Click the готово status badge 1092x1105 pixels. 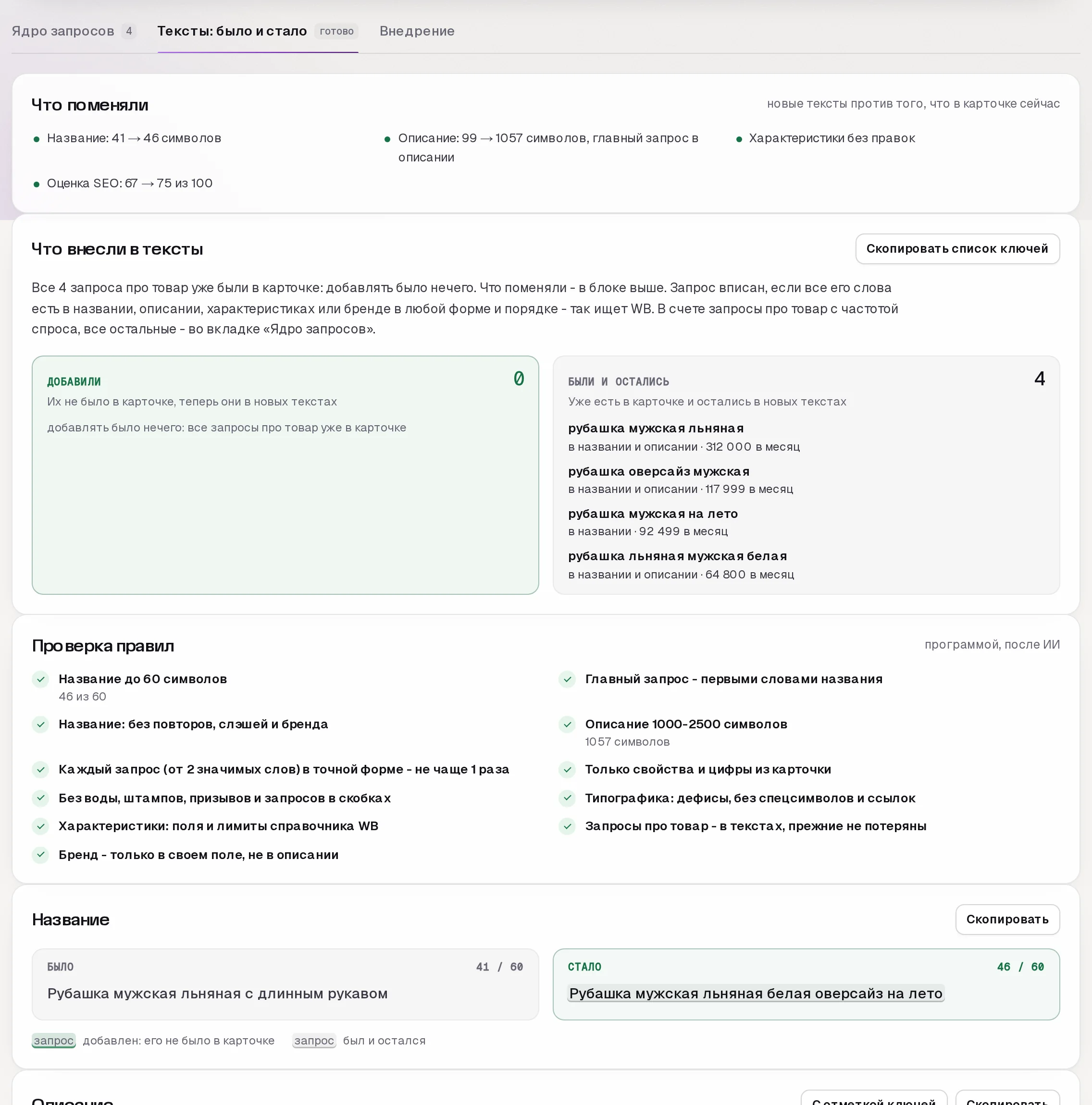[x=336, y=31]
